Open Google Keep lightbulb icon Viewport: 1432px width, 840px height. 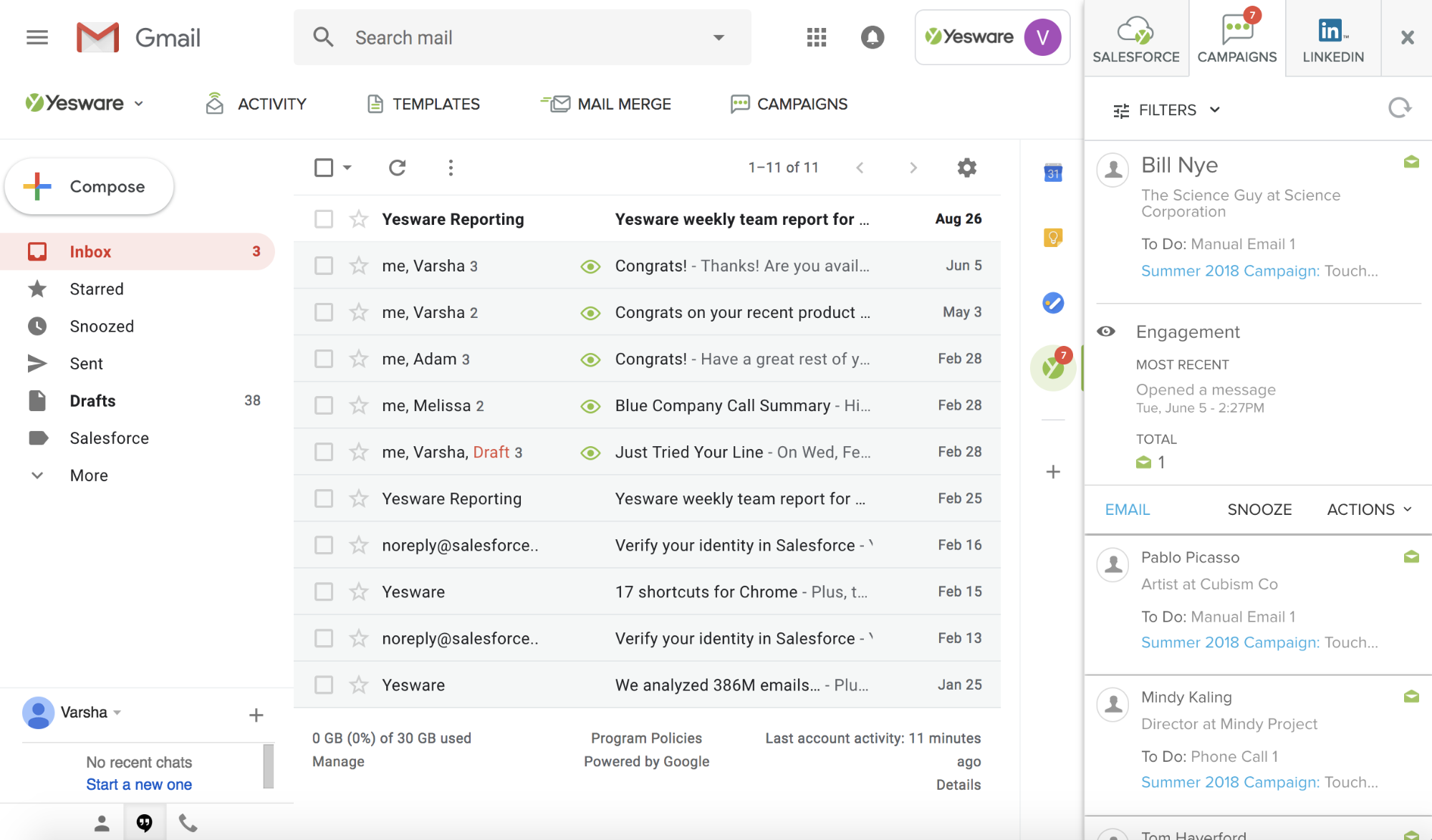pyautogui.click(x=1052, y=238)
